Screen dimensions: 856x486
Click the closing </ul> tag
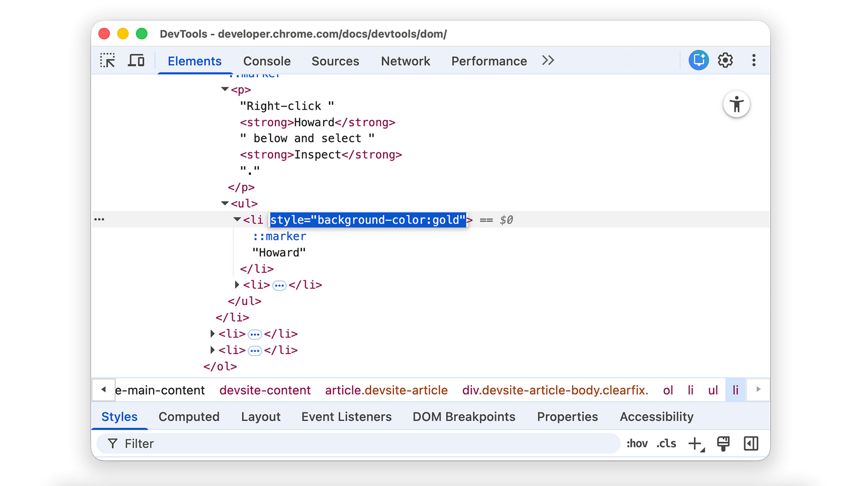(245, 301)
